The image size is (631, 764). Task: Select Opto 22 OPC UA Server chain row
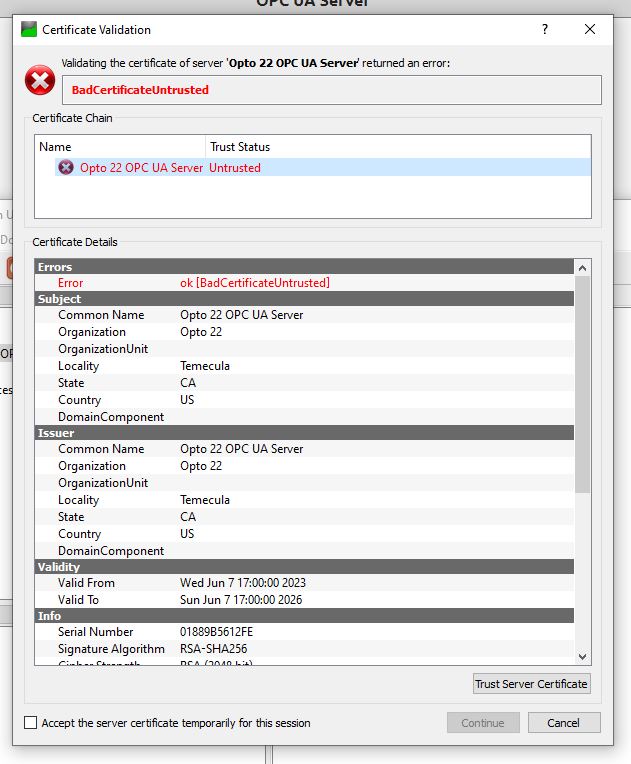click(323, 168)
